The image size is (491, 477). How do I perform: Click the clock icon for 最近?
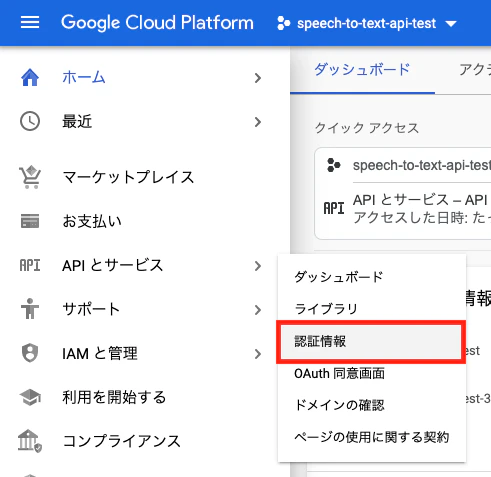[x=30, y=121]
